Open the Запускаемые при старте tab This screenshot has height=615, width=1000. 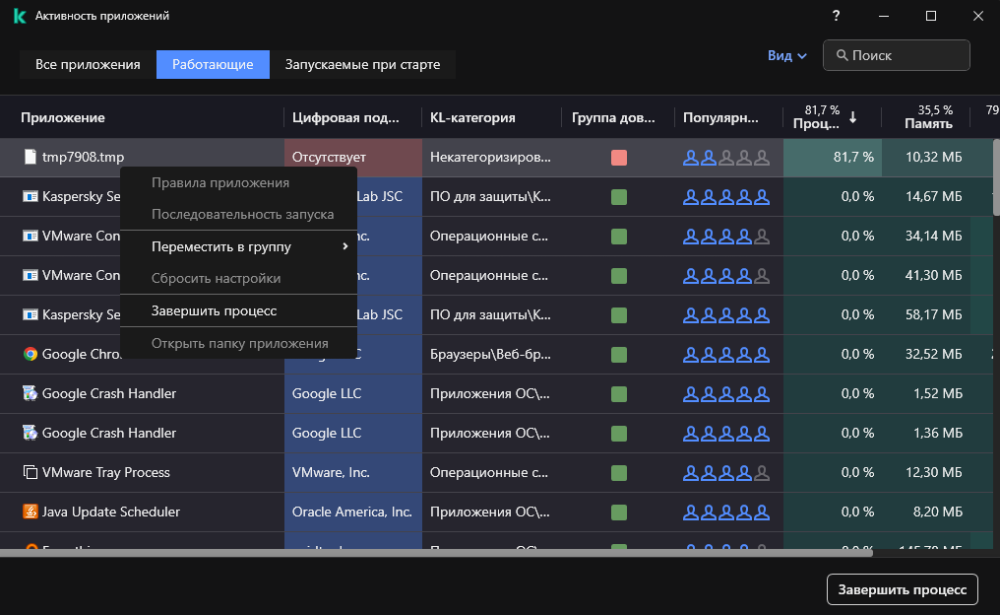click(x=362, y=65)
